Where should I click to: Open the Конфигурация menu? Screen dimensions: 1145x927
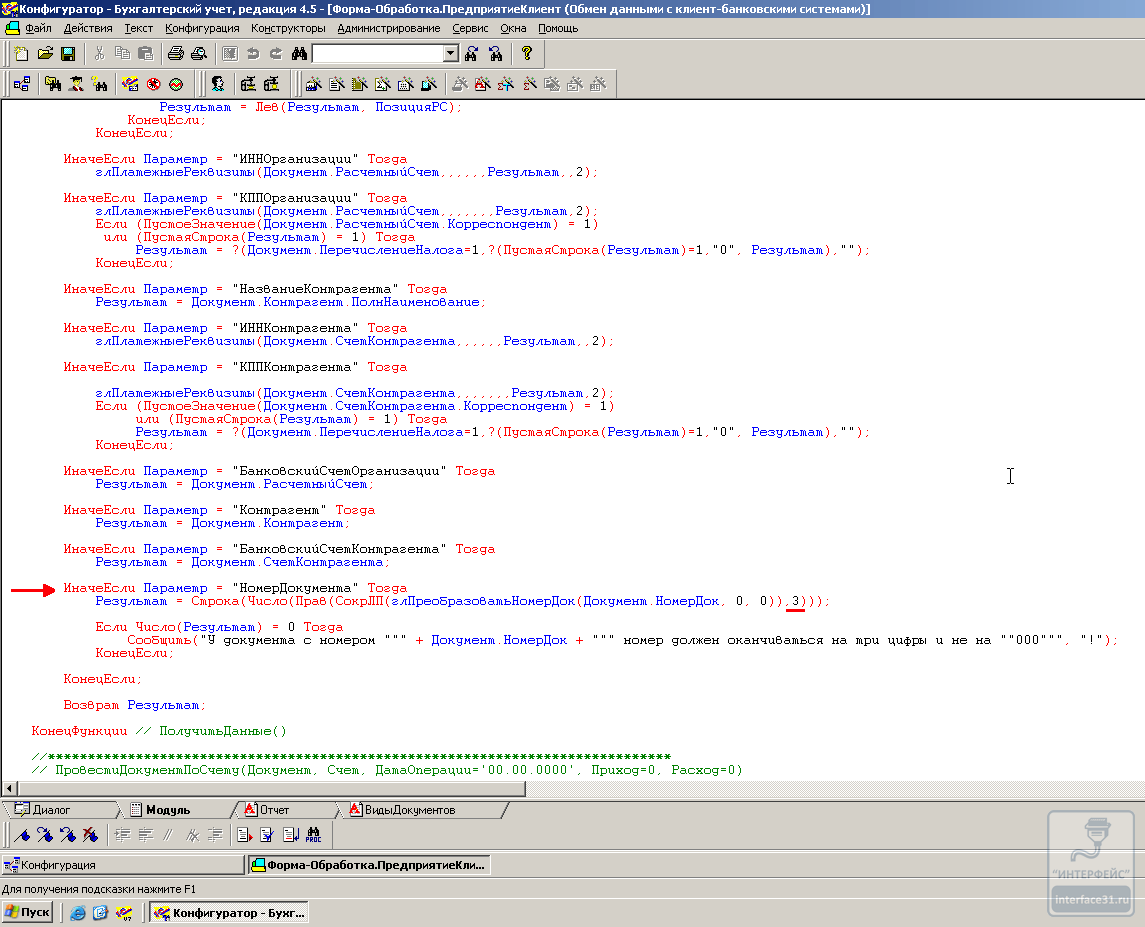point(202,28)
